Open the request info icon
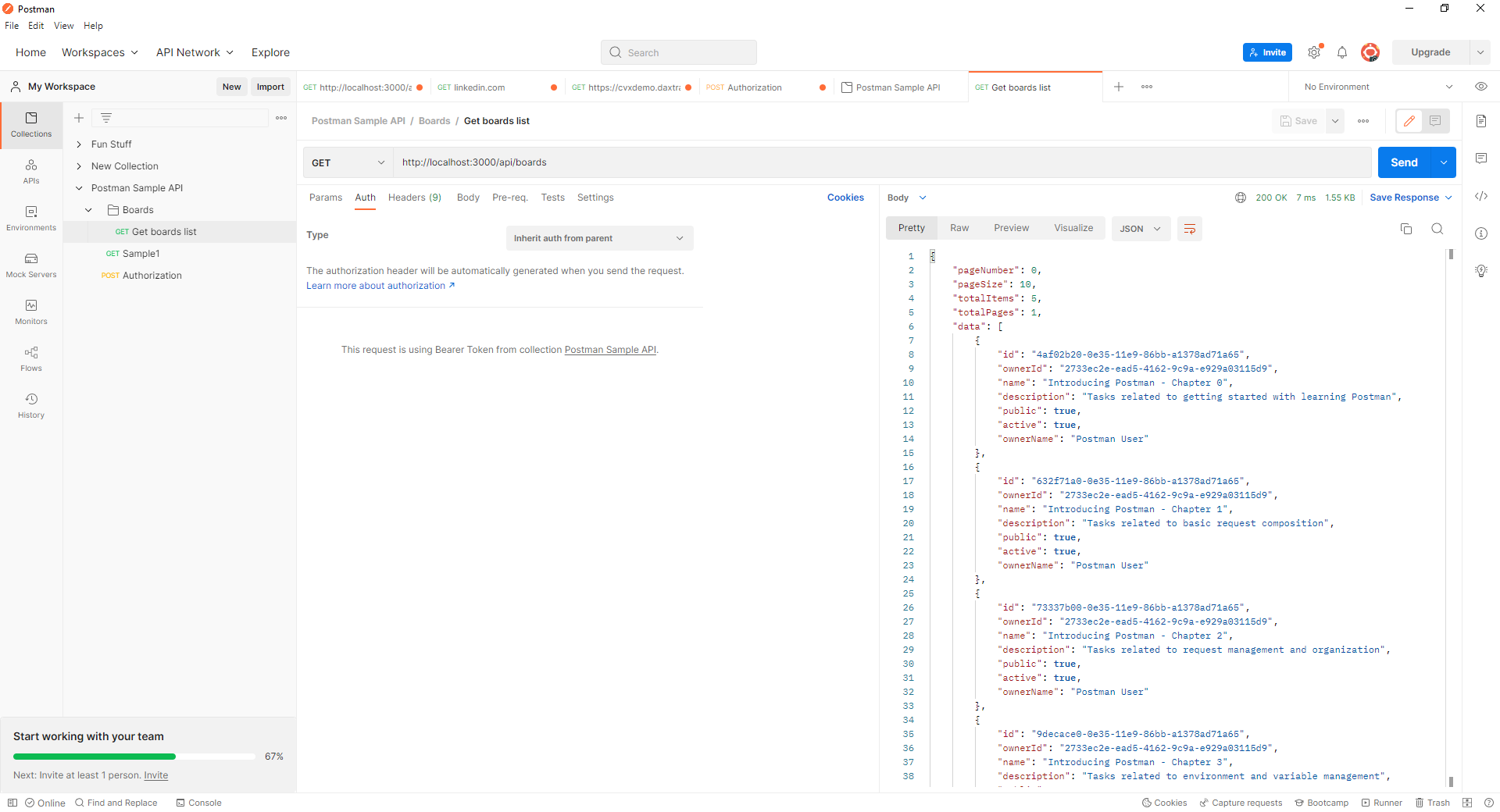Viewport: 1500px width, 812px height. pos(1481,233)
